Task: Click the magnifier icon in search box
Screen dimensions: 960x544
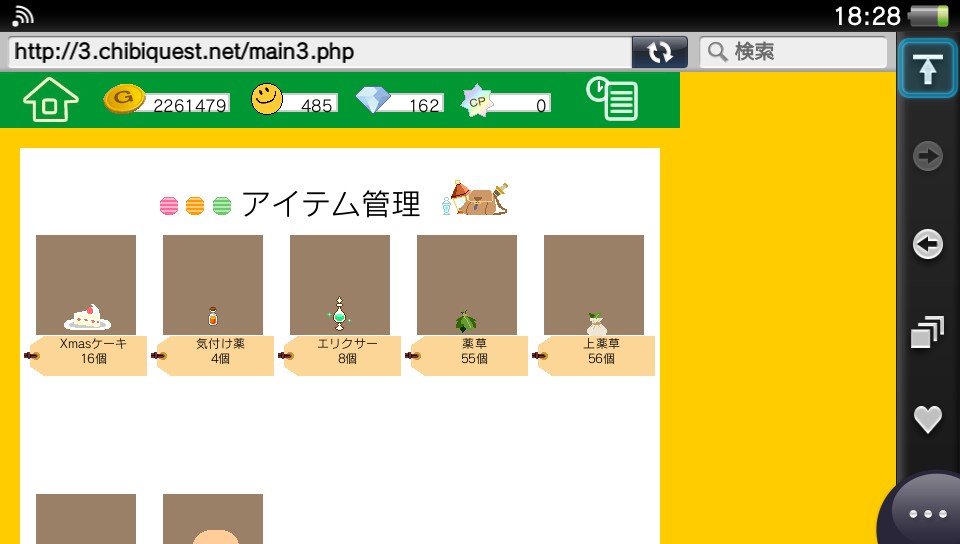Action: [x=718, y=52]
